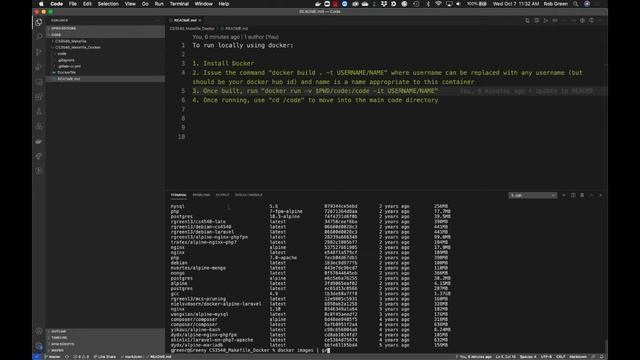
Task: Open macOS Spotlight search icon
Action: [576, 4]
